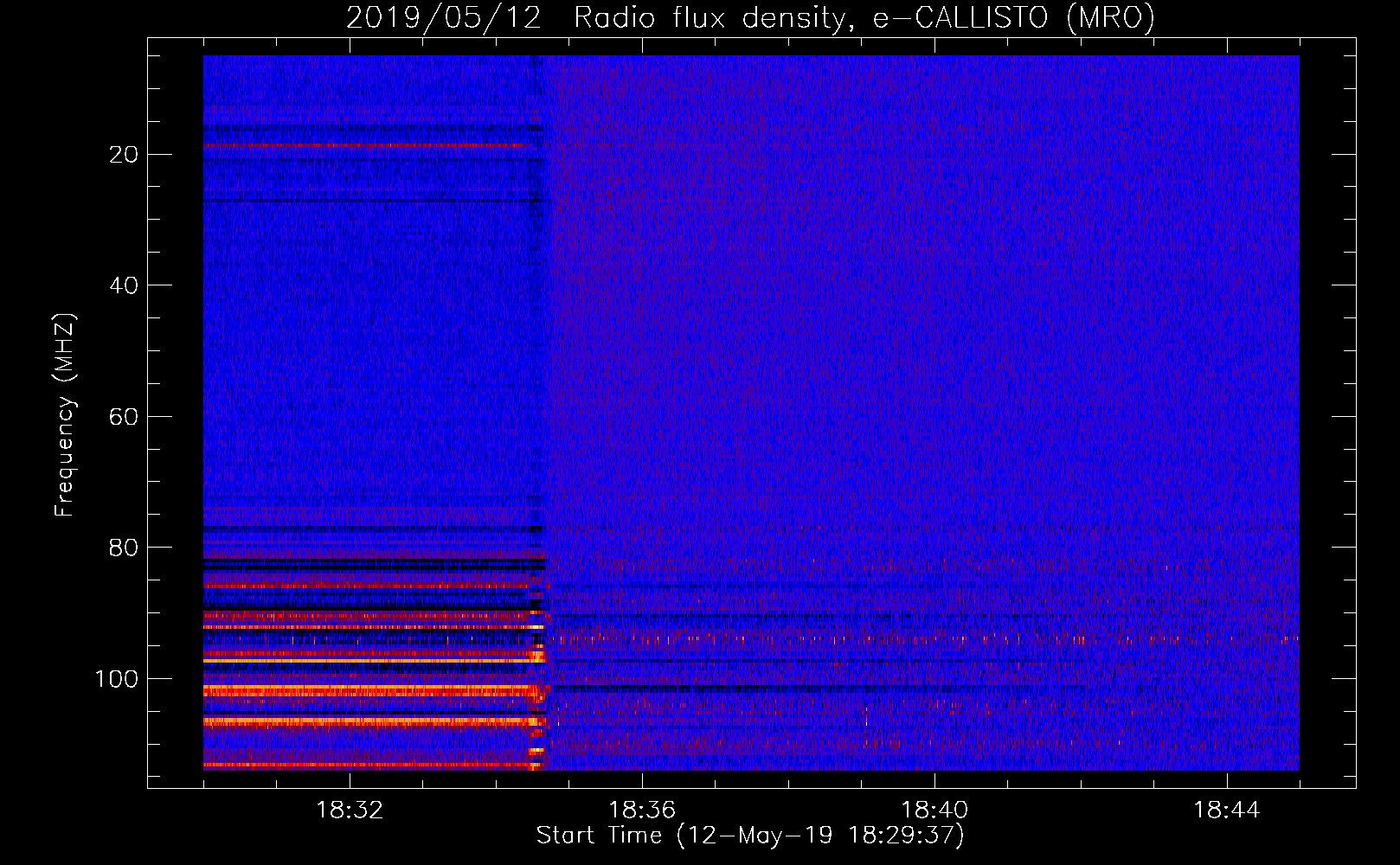Image resolution: width=1400 pixels, height=865 pixels.
Task: Click the 'Start Time (12-May-19 18:29:37)' label
Action: (x=750, y=835)
